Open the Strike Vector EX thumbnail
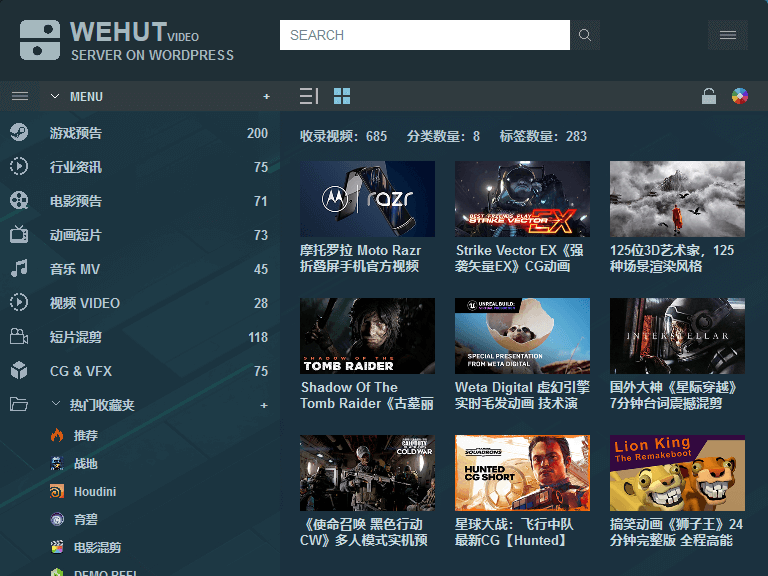The image size is (768, 576). pyautogui.click(x=522, y=199)
